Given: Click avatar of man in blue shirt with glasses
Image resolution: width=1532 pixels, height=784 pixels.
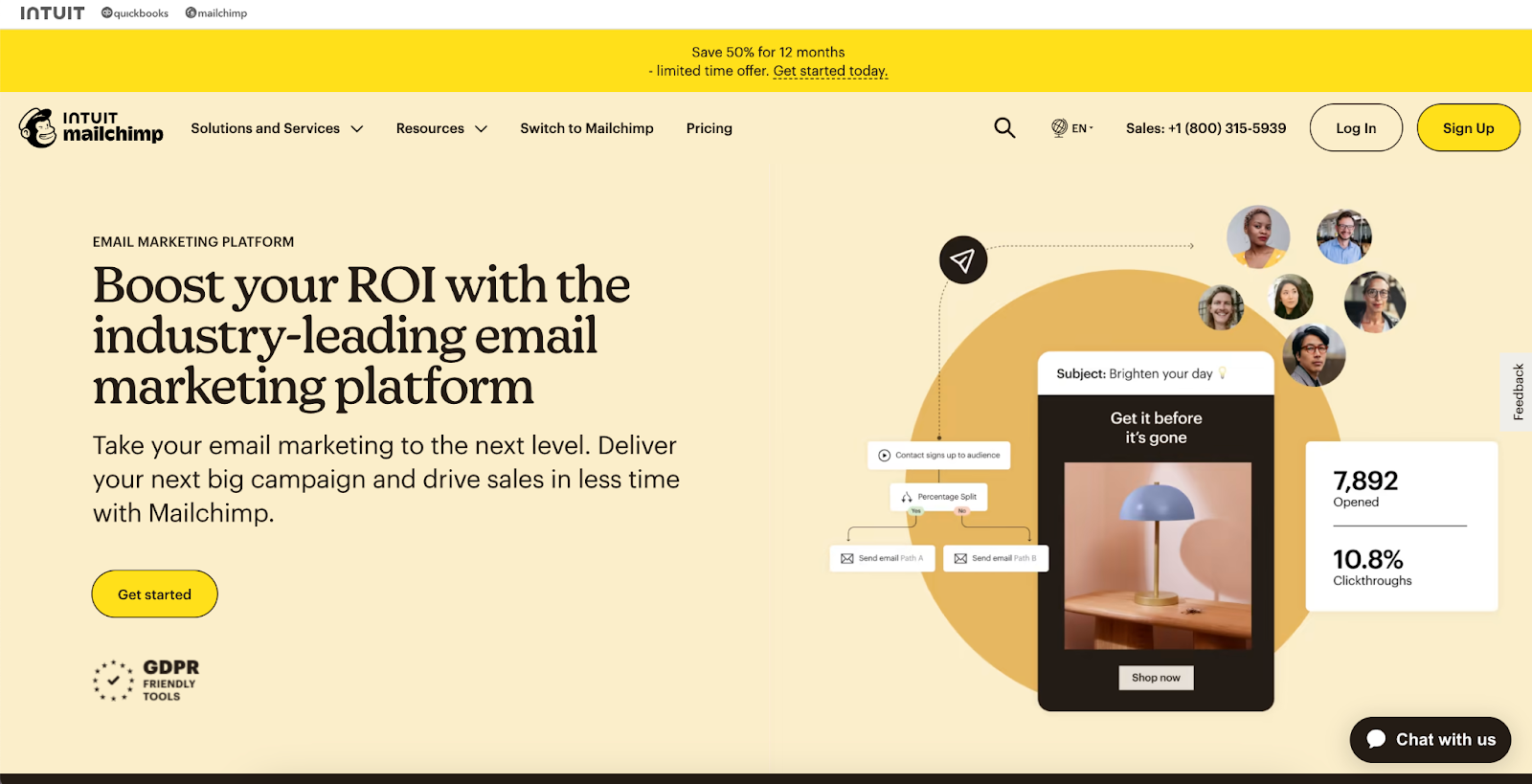Looking at the screenshot, I should coord(1344,236).
